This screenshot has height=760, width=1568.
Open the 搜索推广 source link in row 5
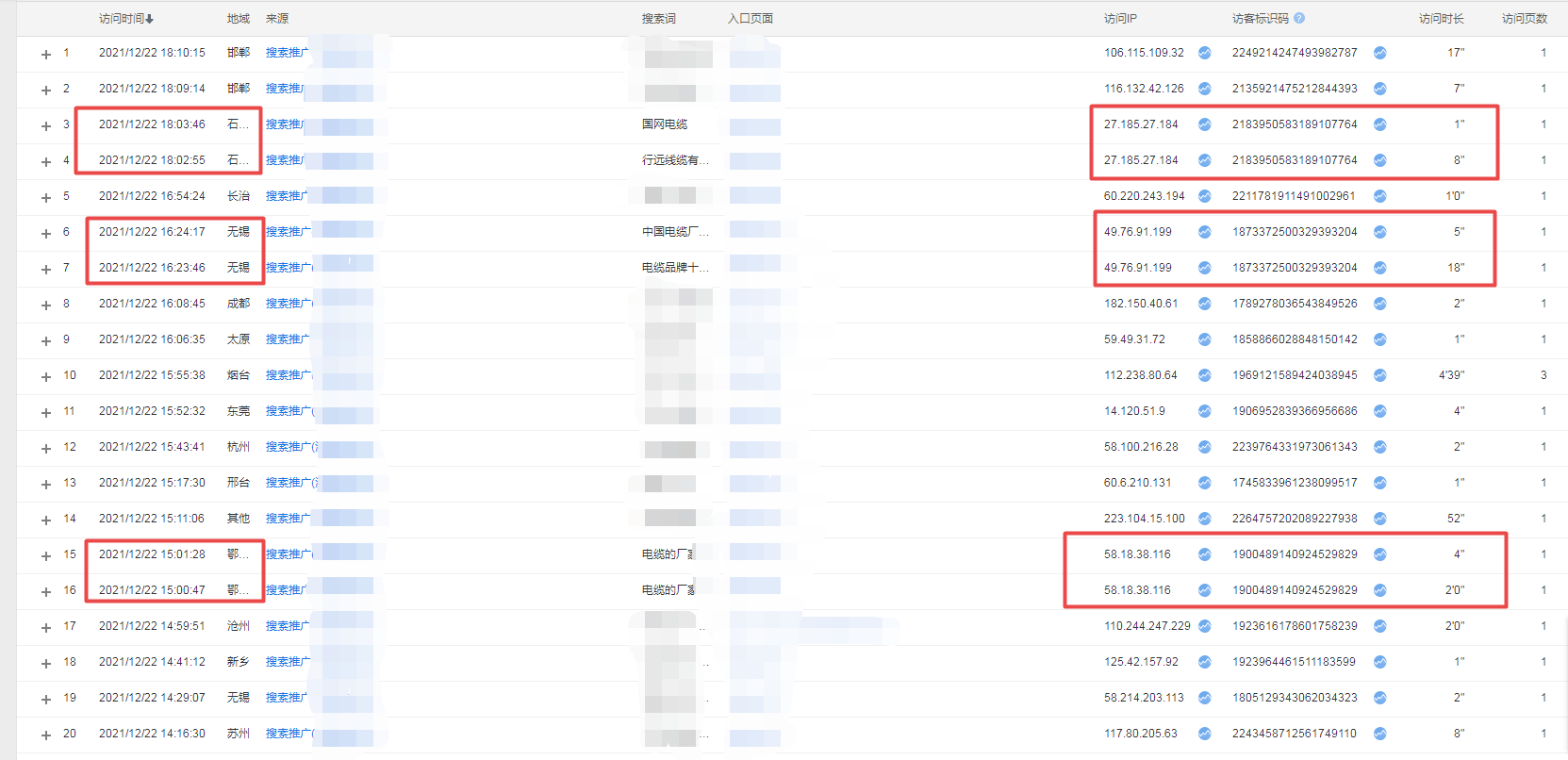[287, 196]
